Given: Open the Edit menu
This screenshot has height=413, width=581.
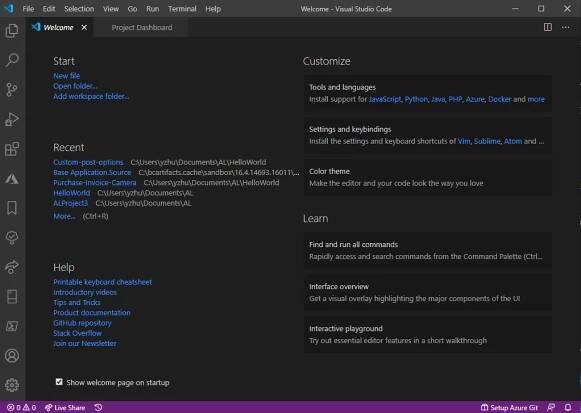Looking at the screenshot, I should point(49,9).
